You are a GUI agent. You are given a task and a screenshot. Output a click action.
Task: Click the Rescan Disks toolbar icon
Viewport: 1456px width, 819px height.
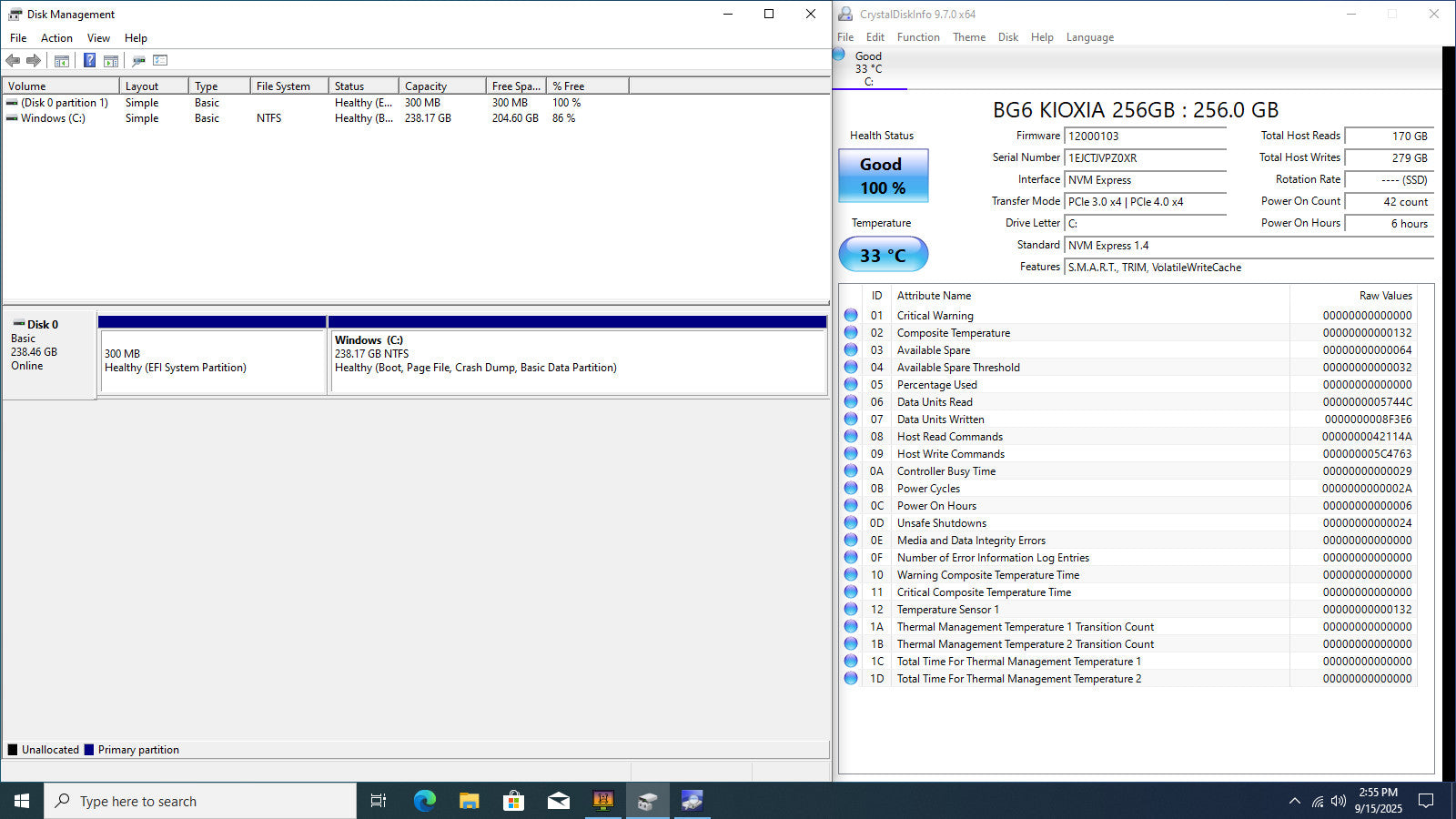pos(138,61)
